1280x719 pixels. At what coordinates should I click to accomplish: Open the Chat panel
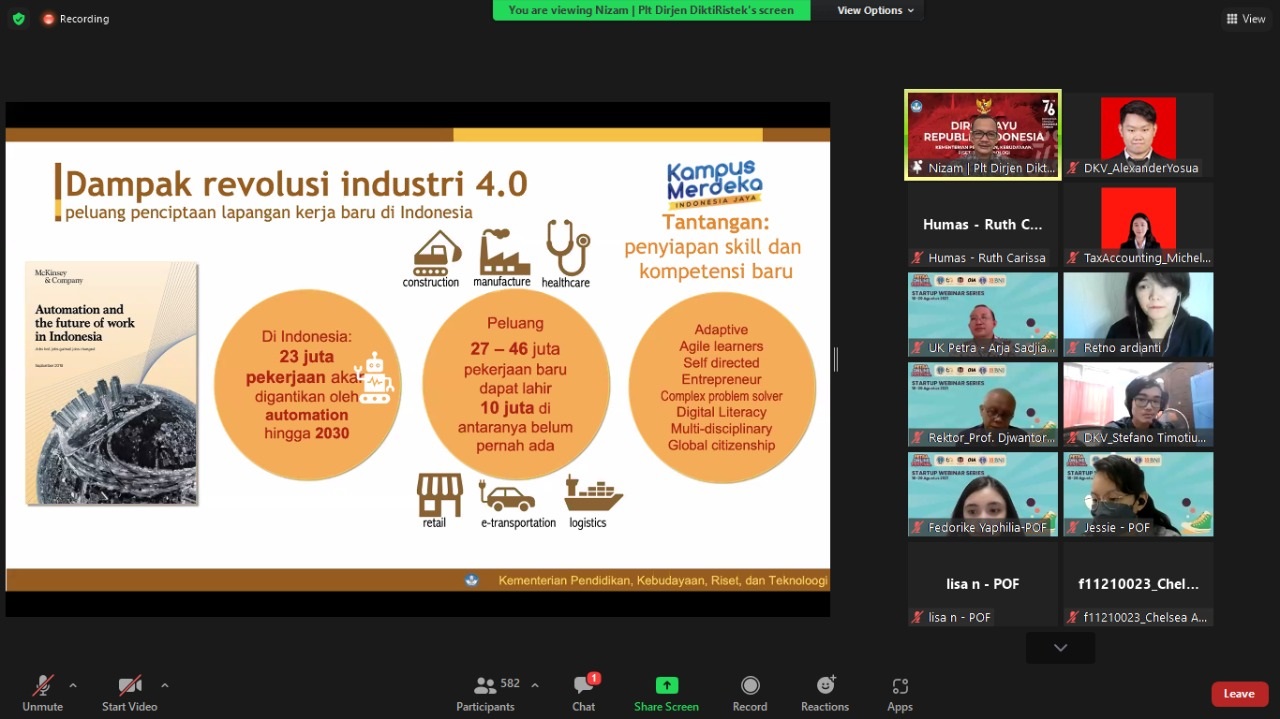[x=584, y=693]
